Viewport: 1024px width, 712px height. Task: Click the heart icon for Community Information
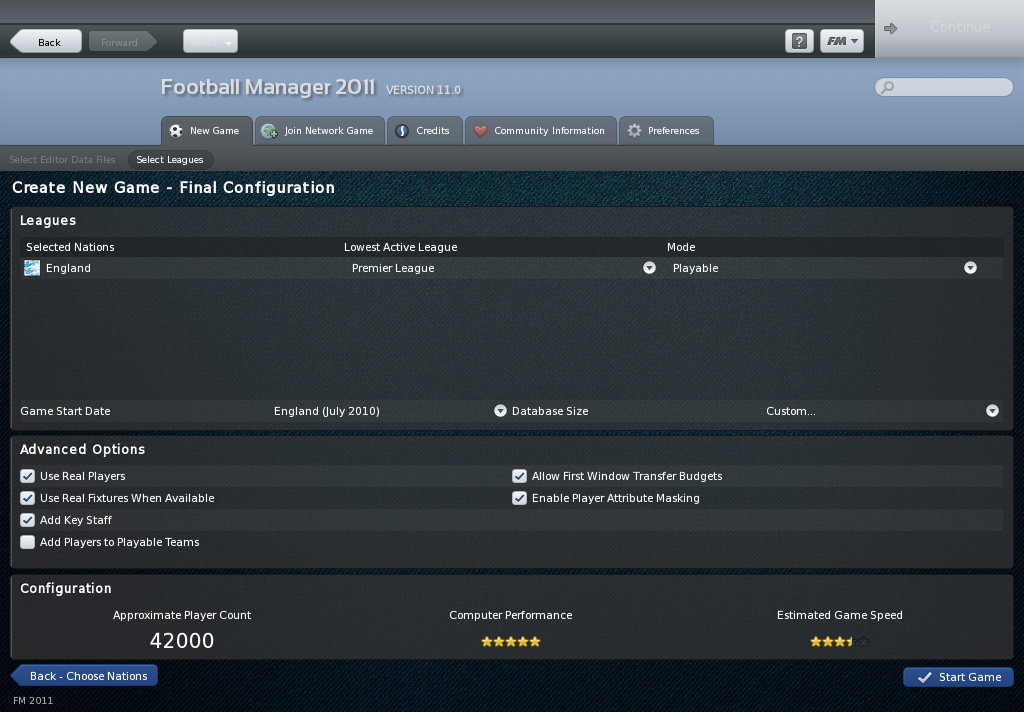[480, 131]
